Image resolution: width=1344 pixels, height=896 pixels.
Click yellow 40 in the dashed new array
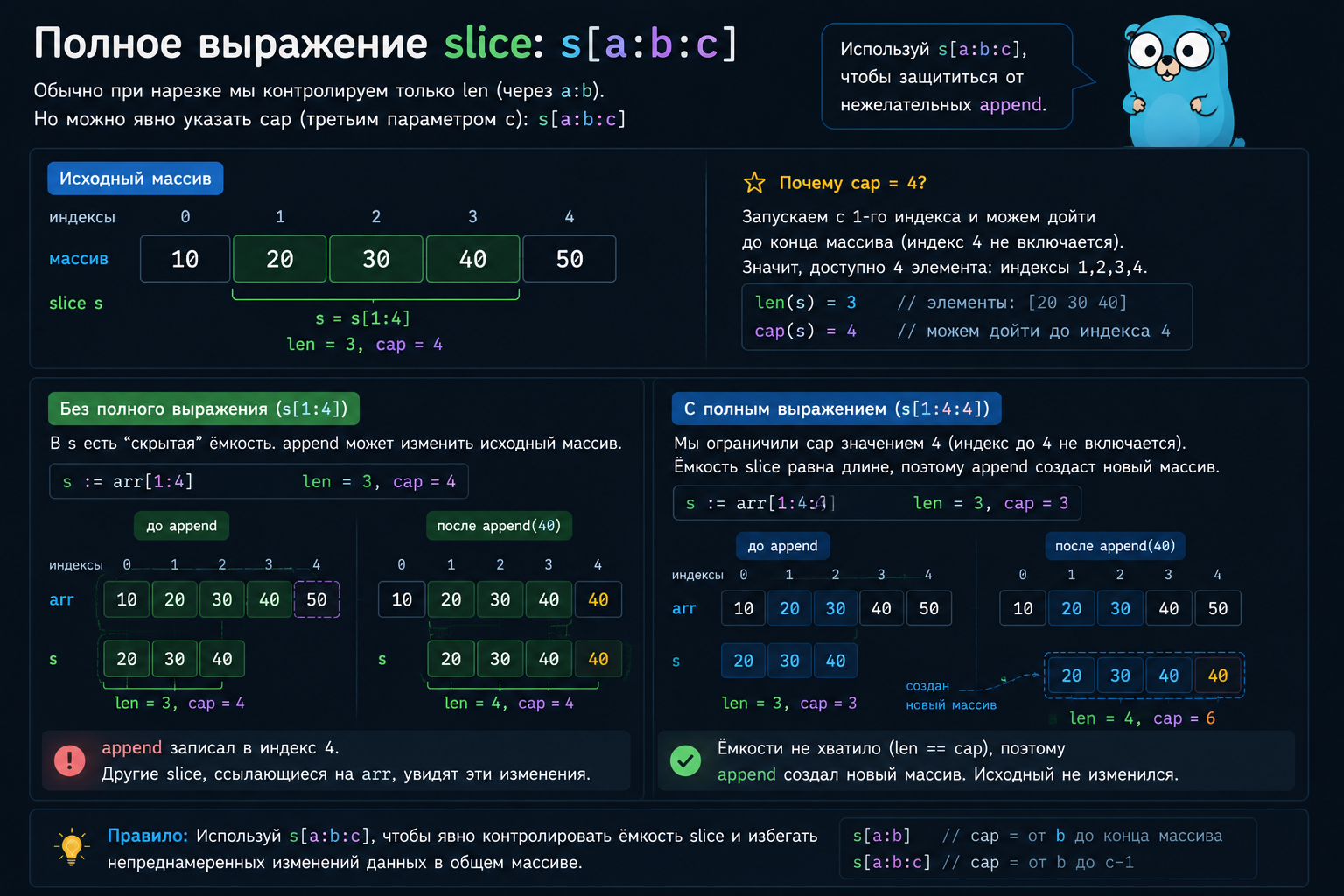coord(1218,675)
